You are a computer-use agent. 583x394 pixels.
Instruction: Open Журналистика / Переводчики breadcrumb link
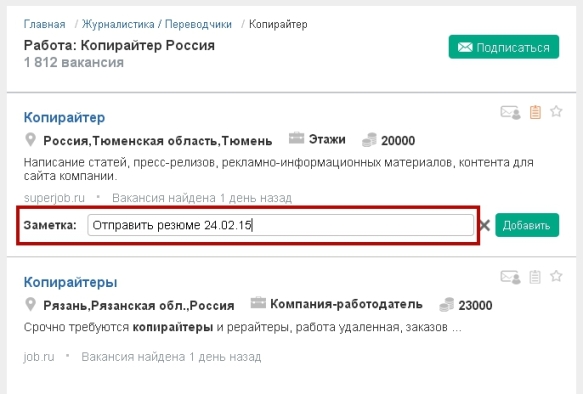click(157, 24)
